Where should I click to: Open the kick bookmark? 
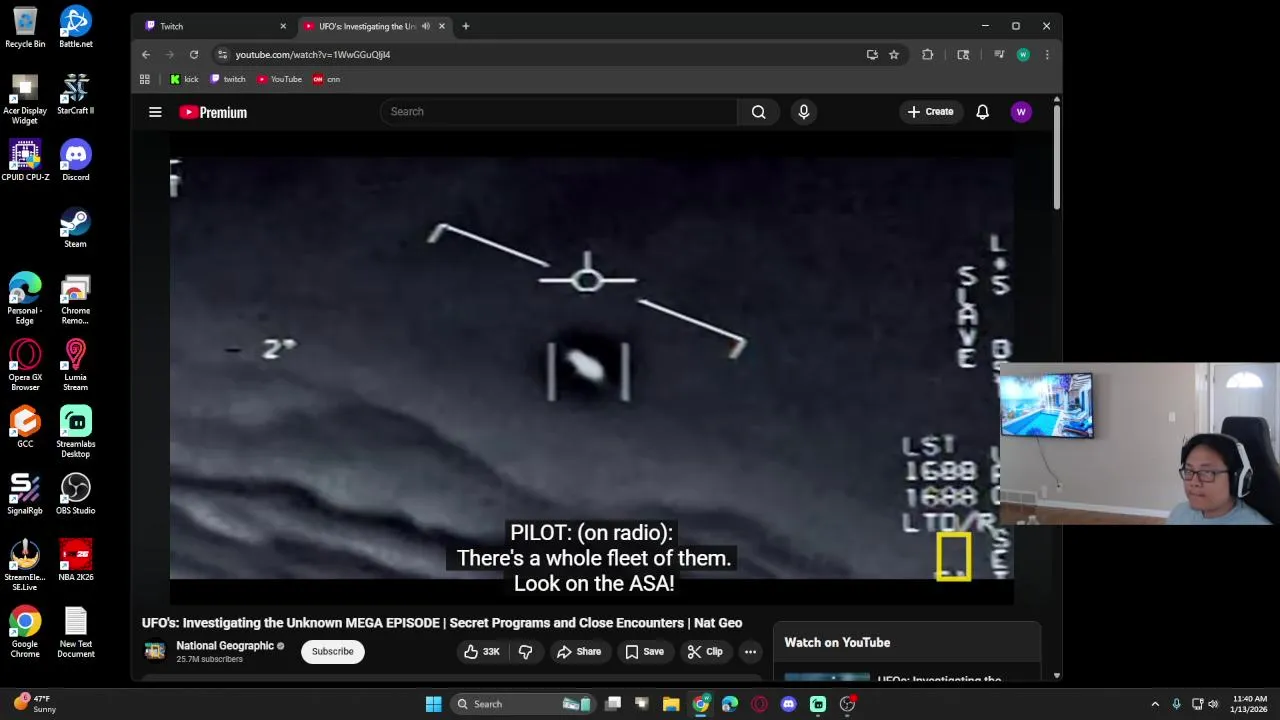(184, 79)
